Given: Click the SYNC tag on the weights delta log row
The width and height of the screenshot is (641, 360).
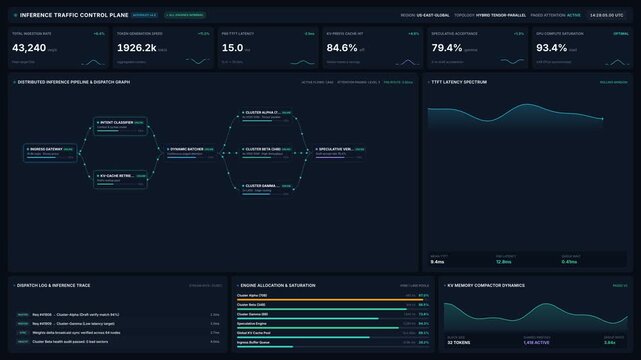Looking at the screenshot, I should tap(23, 333).
